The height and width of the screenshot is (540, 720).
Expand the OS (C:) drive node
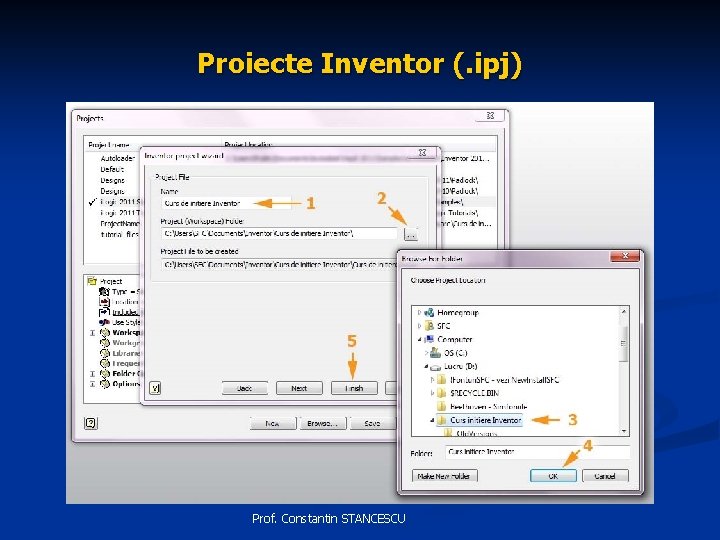(426, 353)
